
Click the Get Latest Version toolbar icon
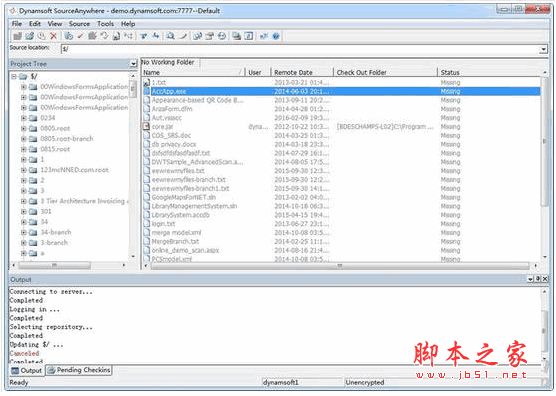pyautogui.click(x=69, y=36)
